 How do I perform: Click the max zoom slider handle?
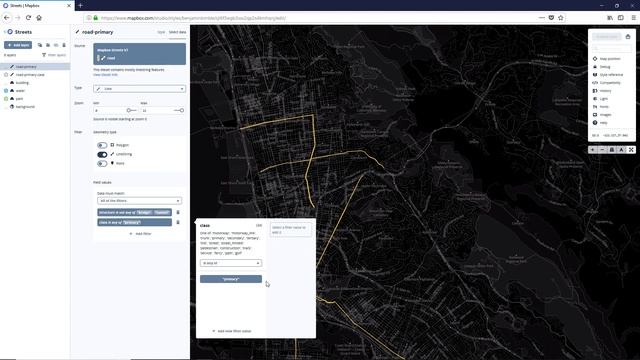coord(182,110)
